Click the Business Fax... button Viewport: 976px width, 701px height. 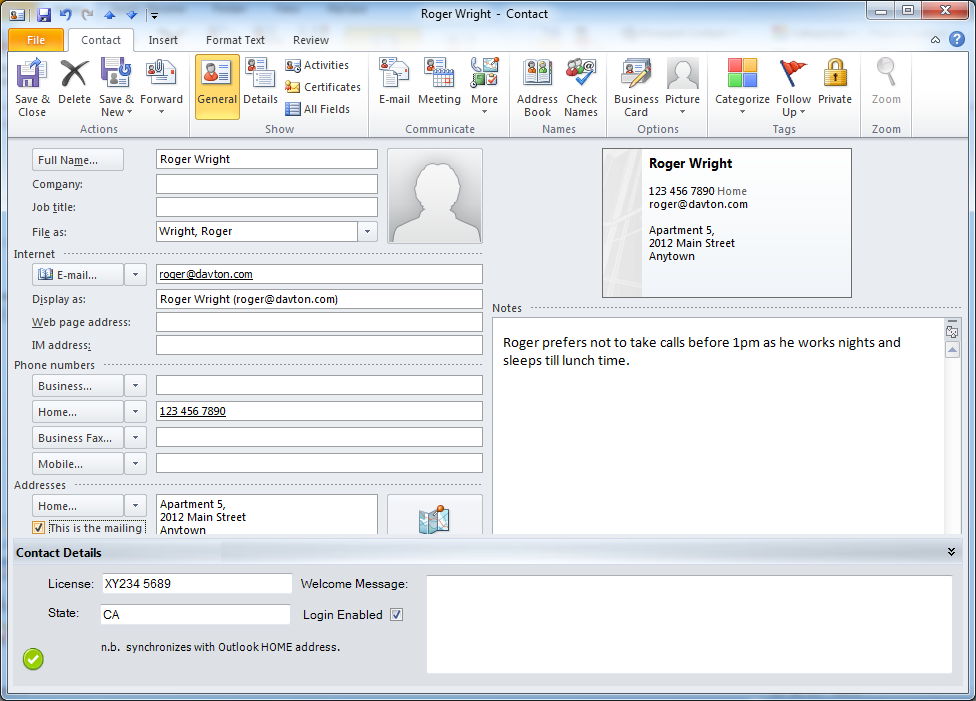78,438
